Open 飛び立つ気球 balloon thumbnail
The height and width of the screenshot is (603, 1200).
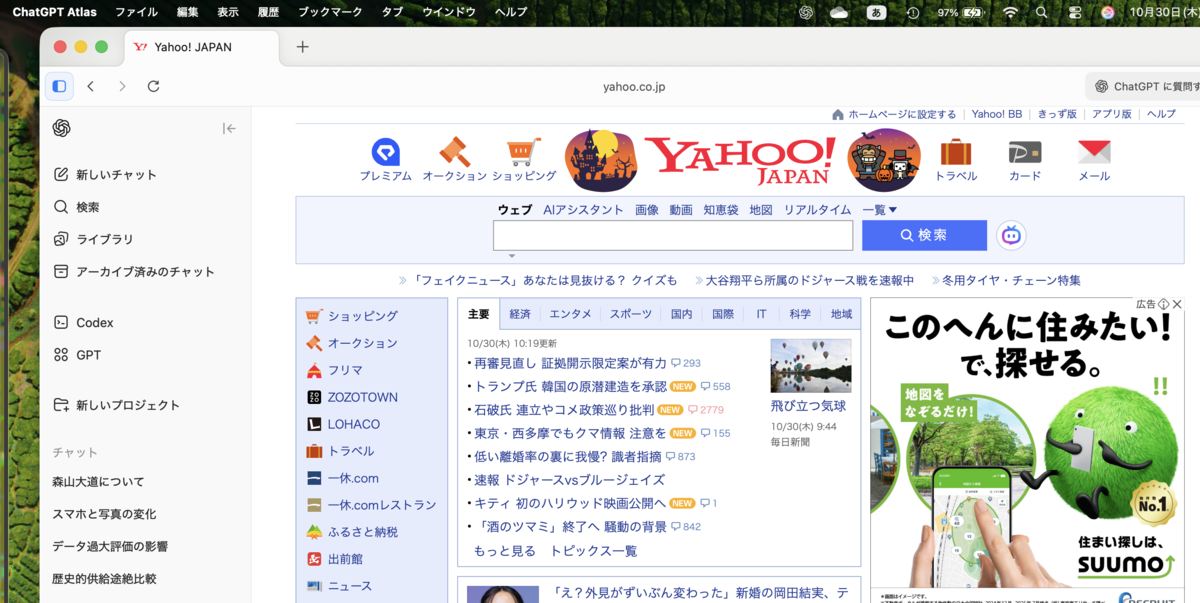811,366
